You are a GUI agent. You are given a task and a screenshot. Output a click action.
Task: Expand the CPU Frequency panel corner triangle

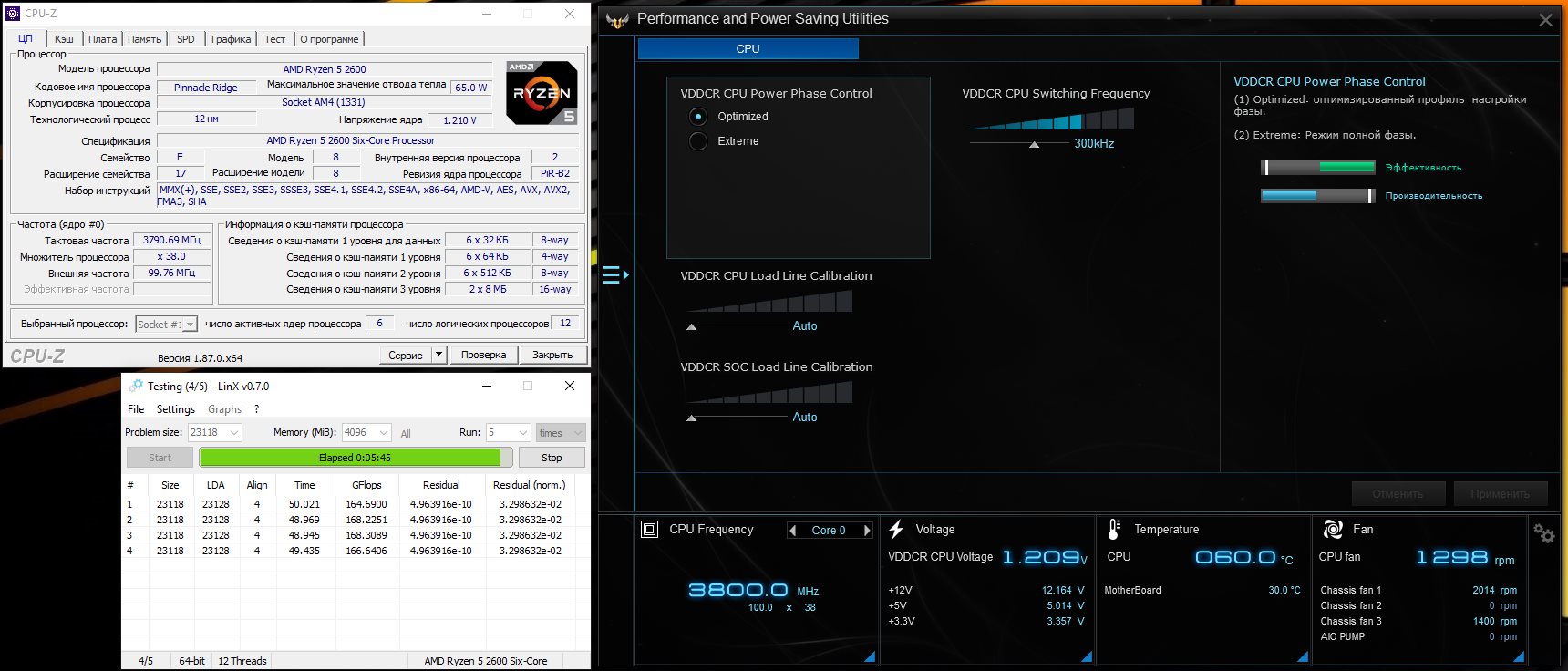(x=870, y=656)
